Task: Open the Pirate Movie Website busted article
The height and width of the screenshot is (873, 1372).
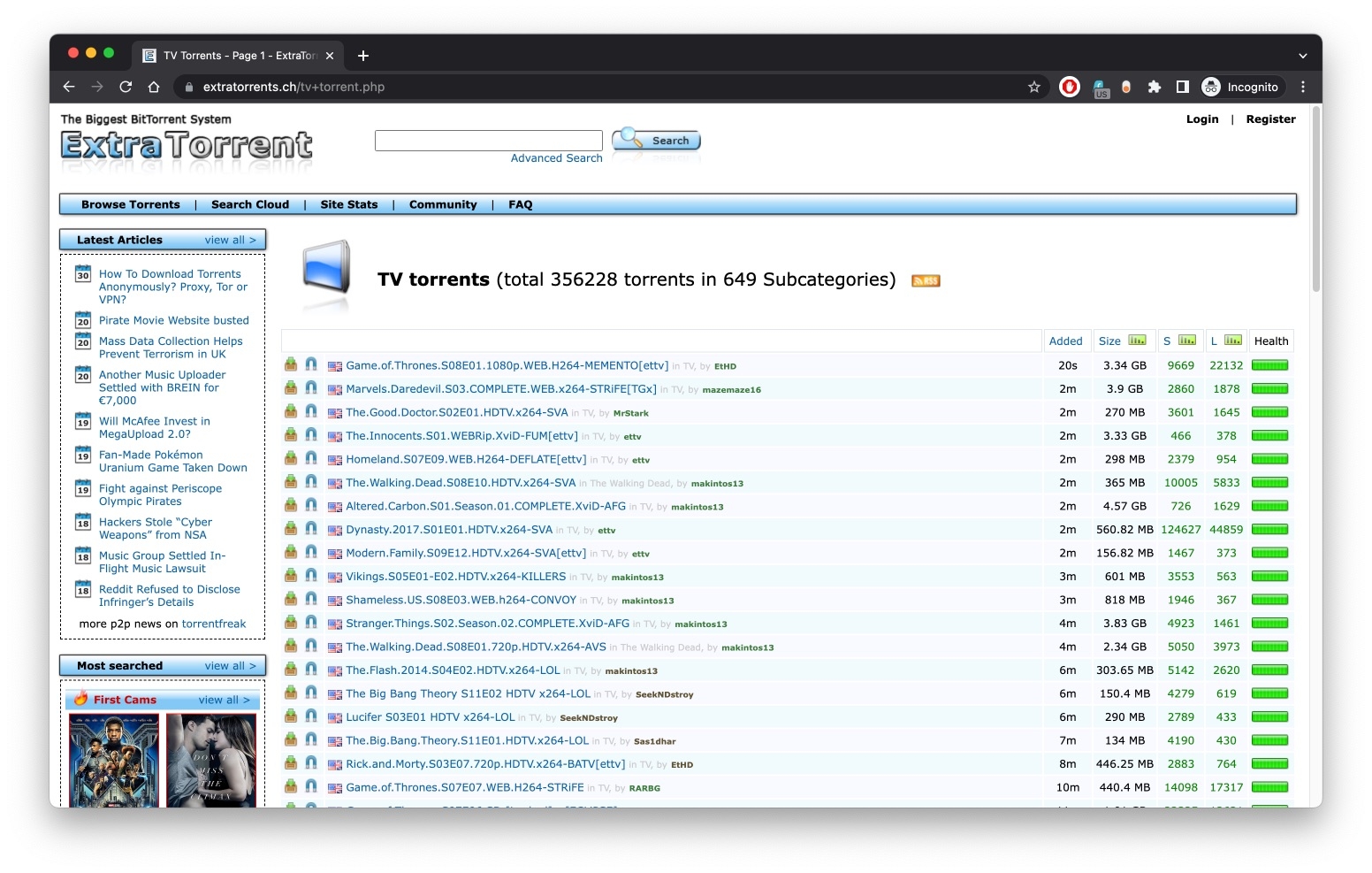Action: (x=174, y=320)
